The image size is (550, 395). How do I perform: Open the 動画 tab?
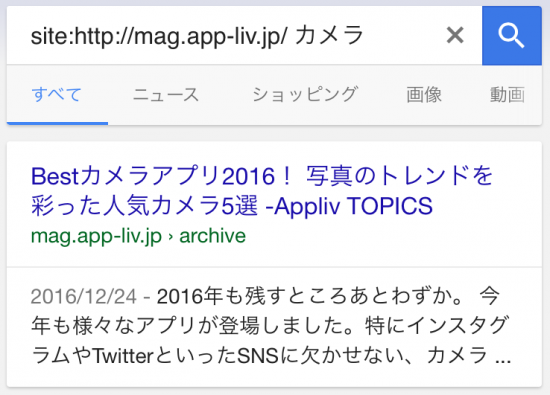pos(508,95)
